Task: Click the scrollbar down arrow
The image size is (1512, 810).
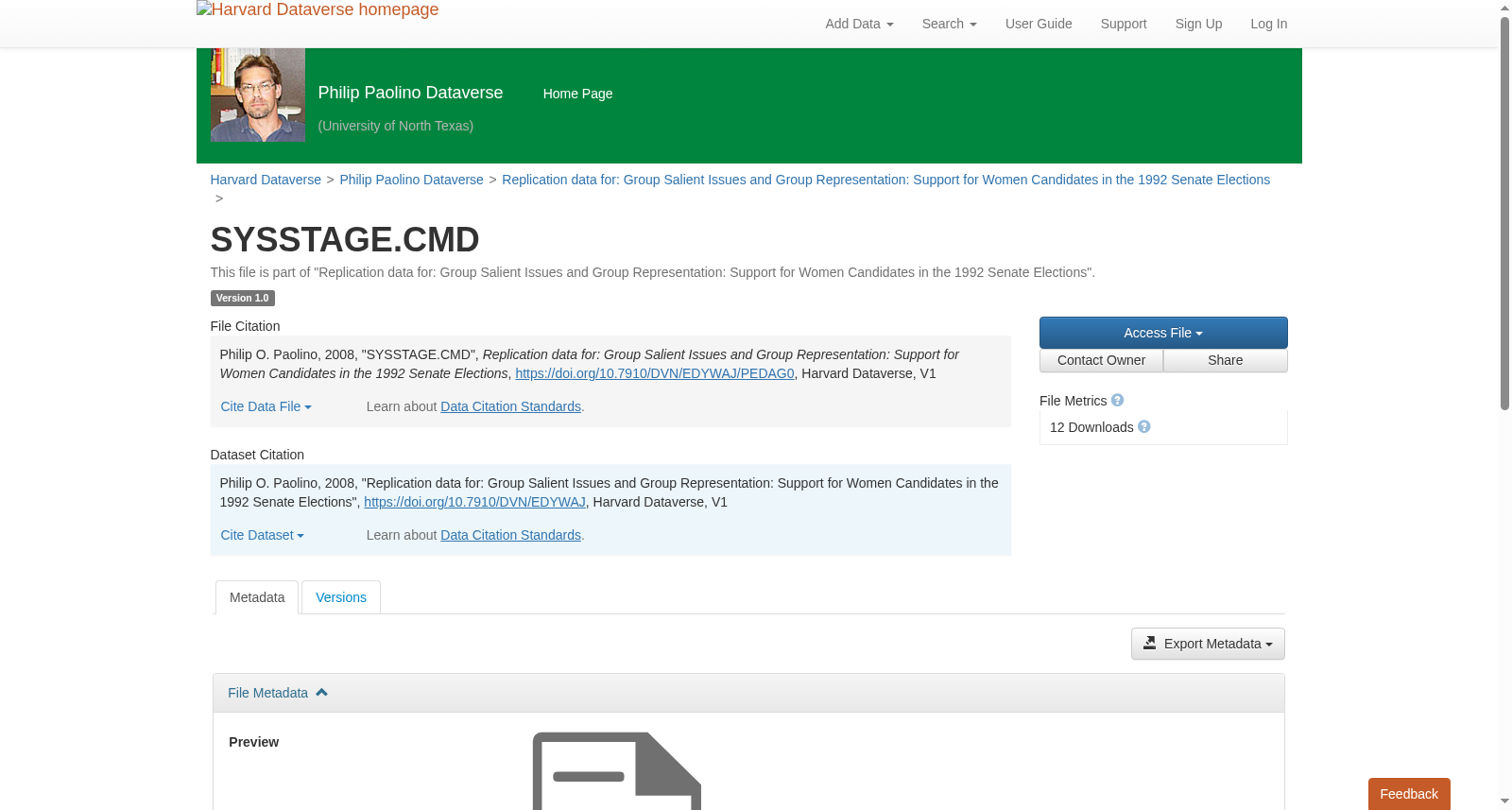Action: coord(1504,801)
